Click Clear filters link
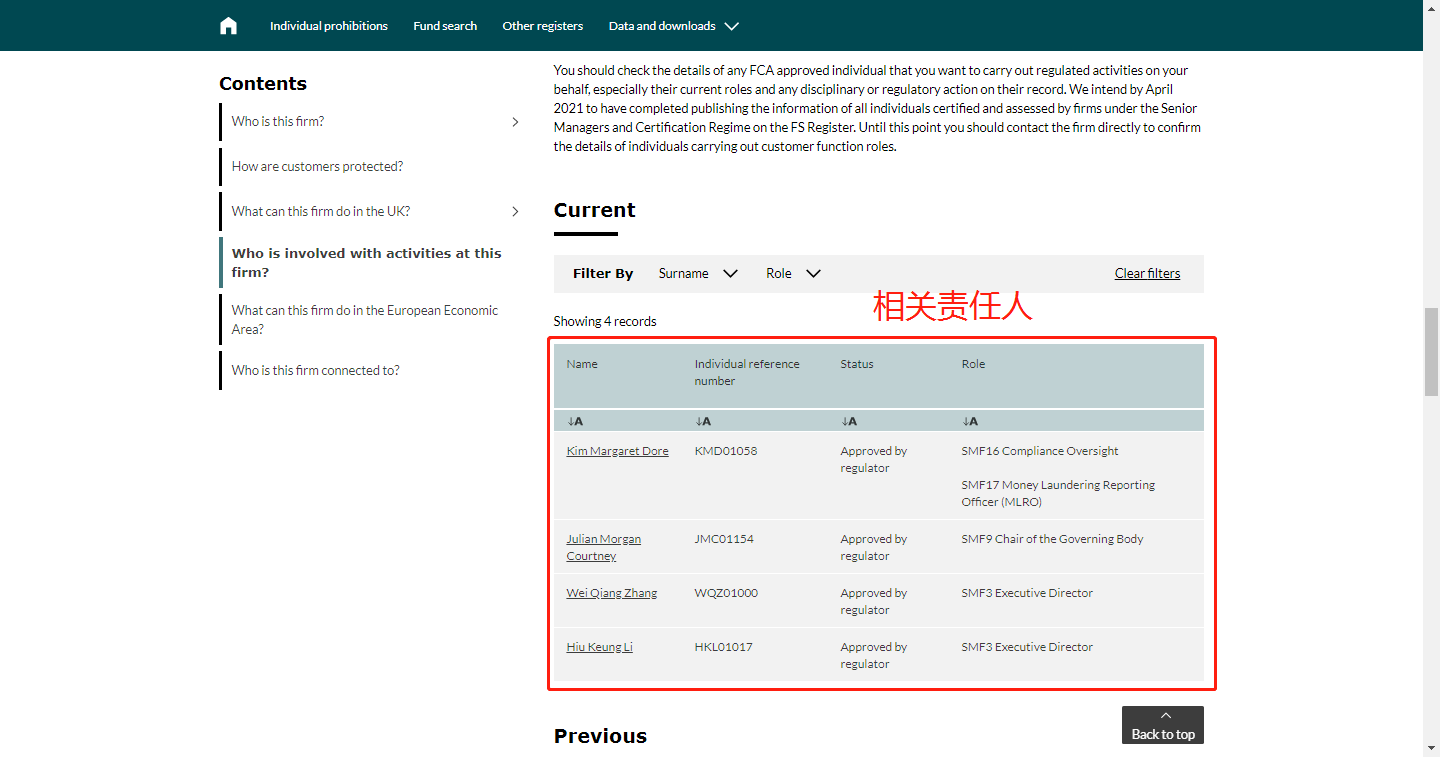The image size is (1440, 757). click(1147, 274)
